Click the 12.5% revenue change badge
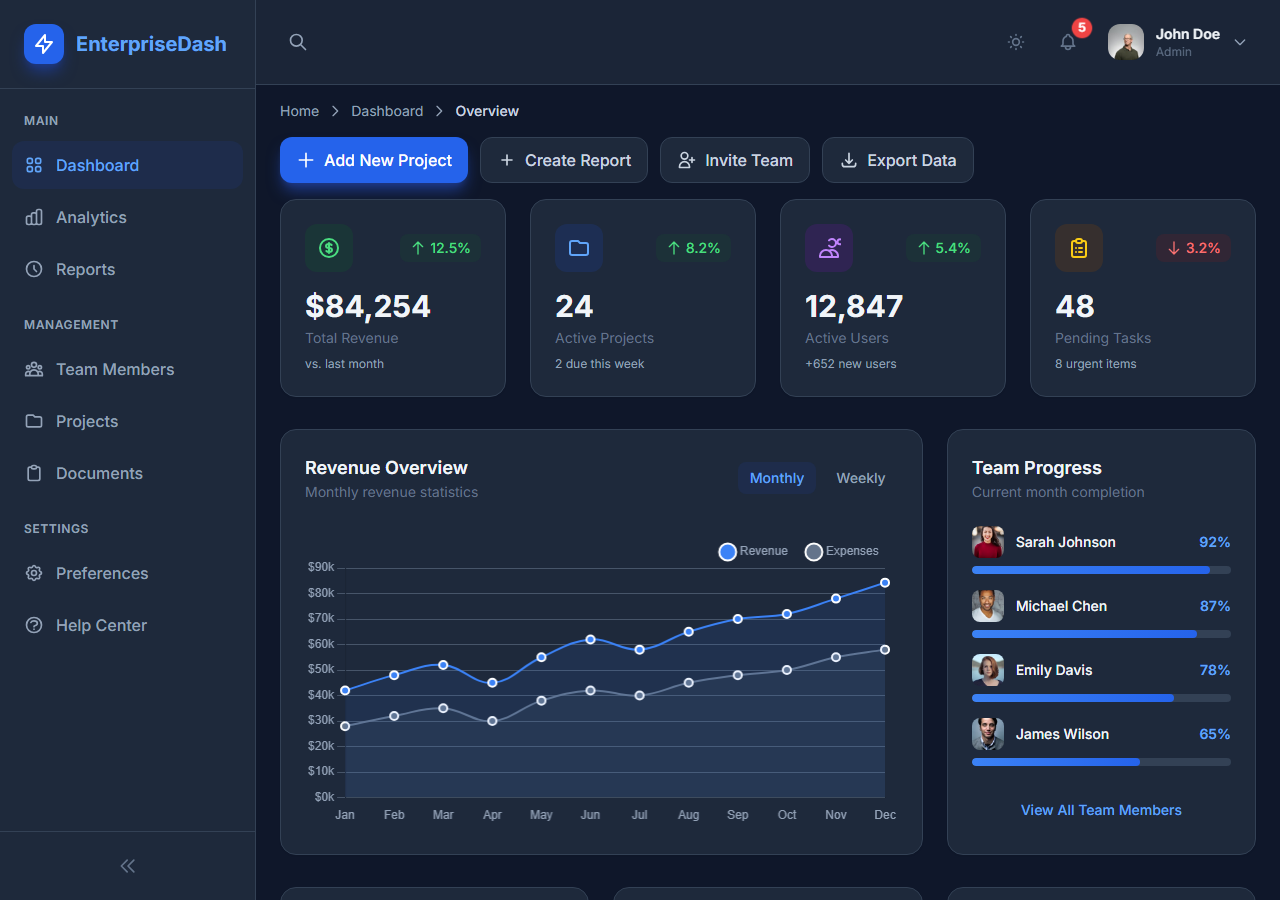Image resolution: width=1280 pixels, height=900 pixels. tap(440, 248)
